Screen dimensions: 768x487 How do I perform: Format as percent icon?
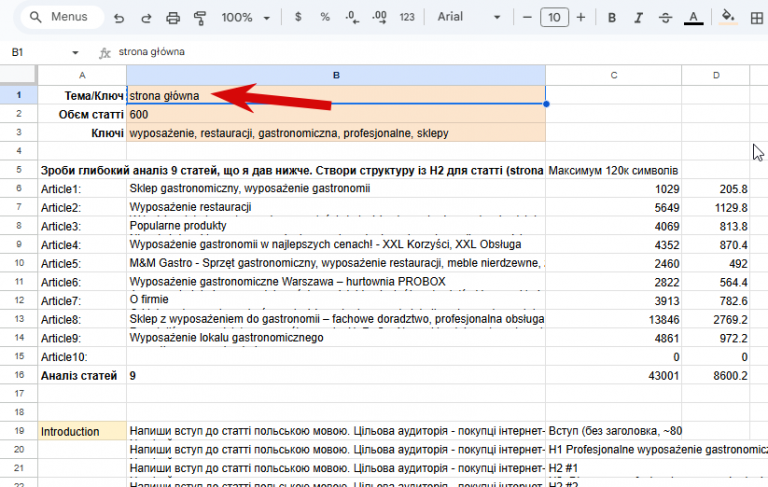325,17
